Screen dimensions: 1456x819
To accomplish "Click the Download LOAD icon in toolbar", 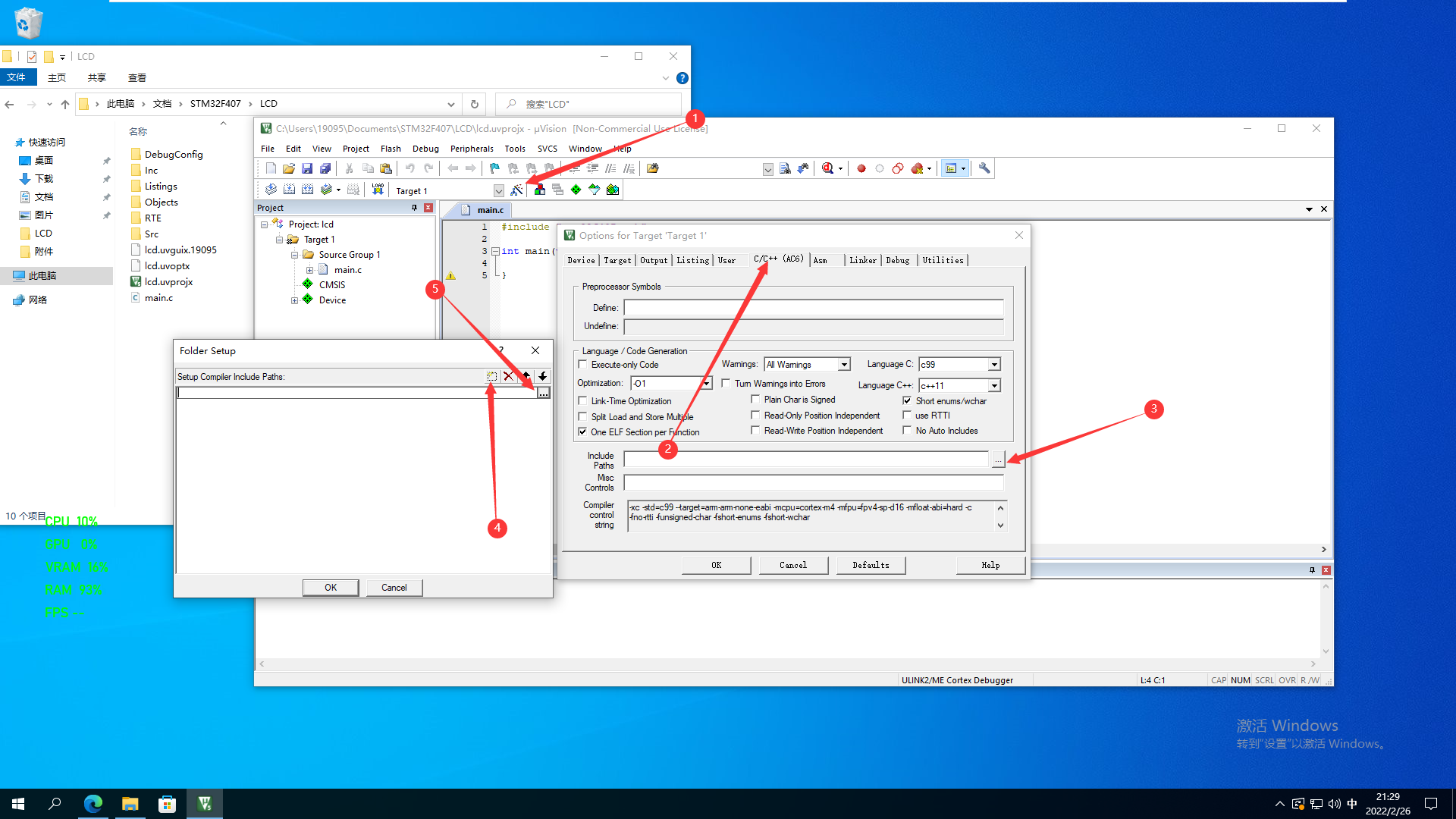I will click(x=378, y=190).
